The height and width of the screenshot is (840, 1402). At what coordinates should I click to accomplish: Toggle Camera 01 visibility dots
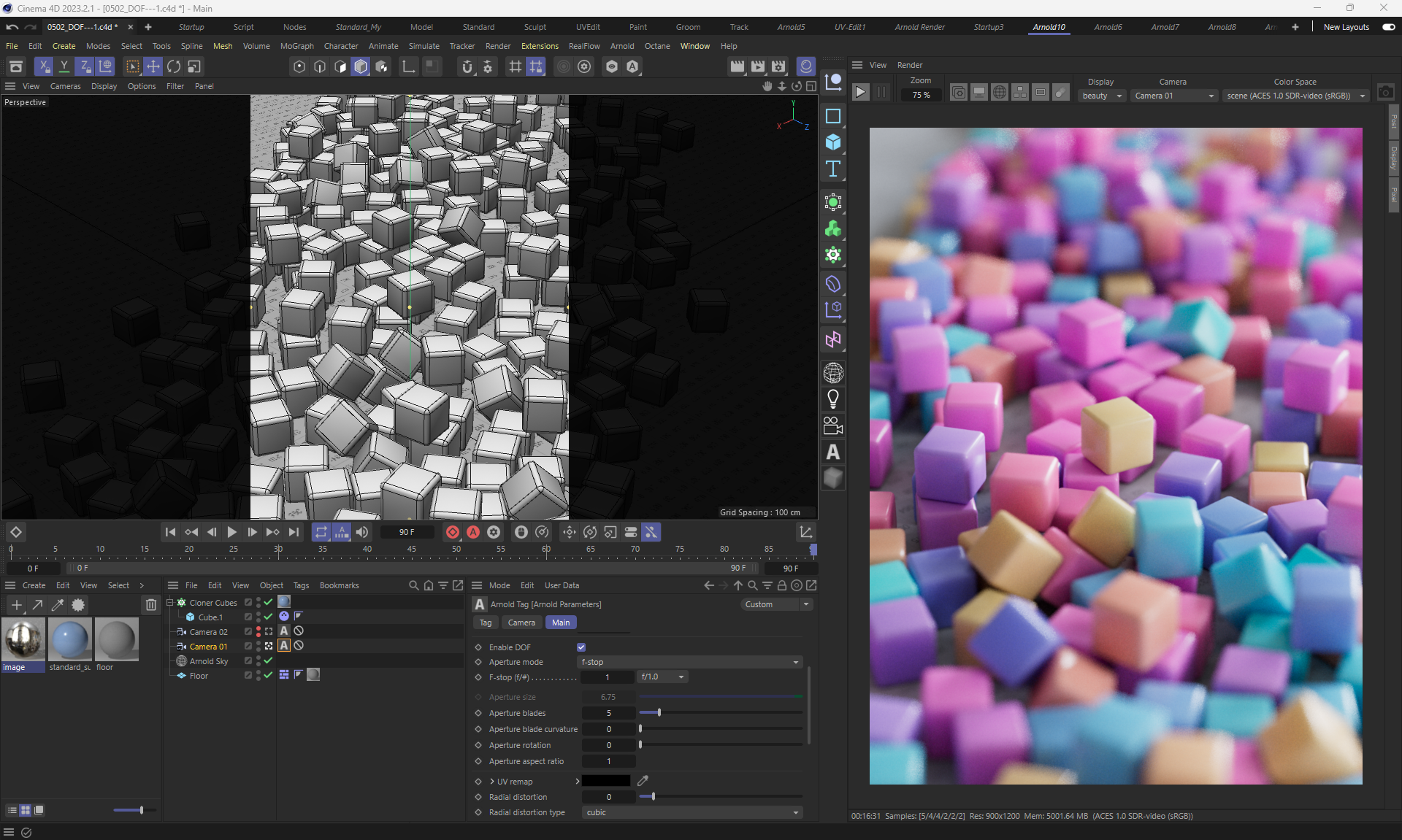pyautogui.click(x=258, y=647)
